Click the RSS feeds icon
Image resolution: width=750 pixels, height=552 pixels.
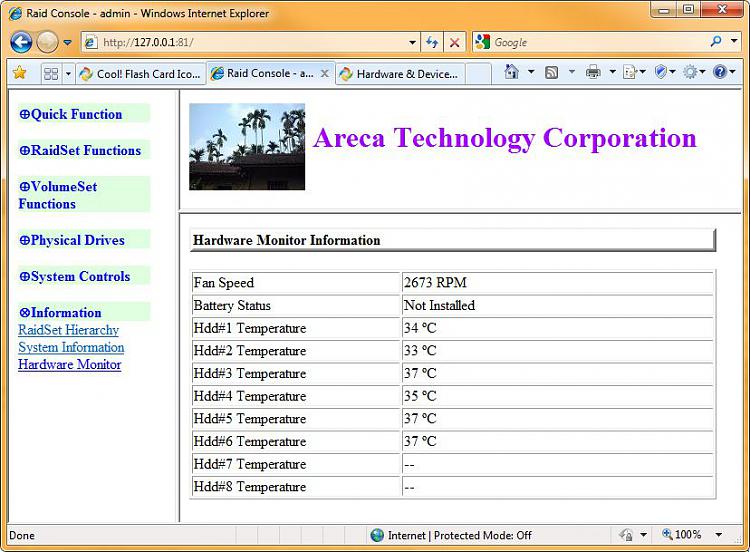point(551,72)
